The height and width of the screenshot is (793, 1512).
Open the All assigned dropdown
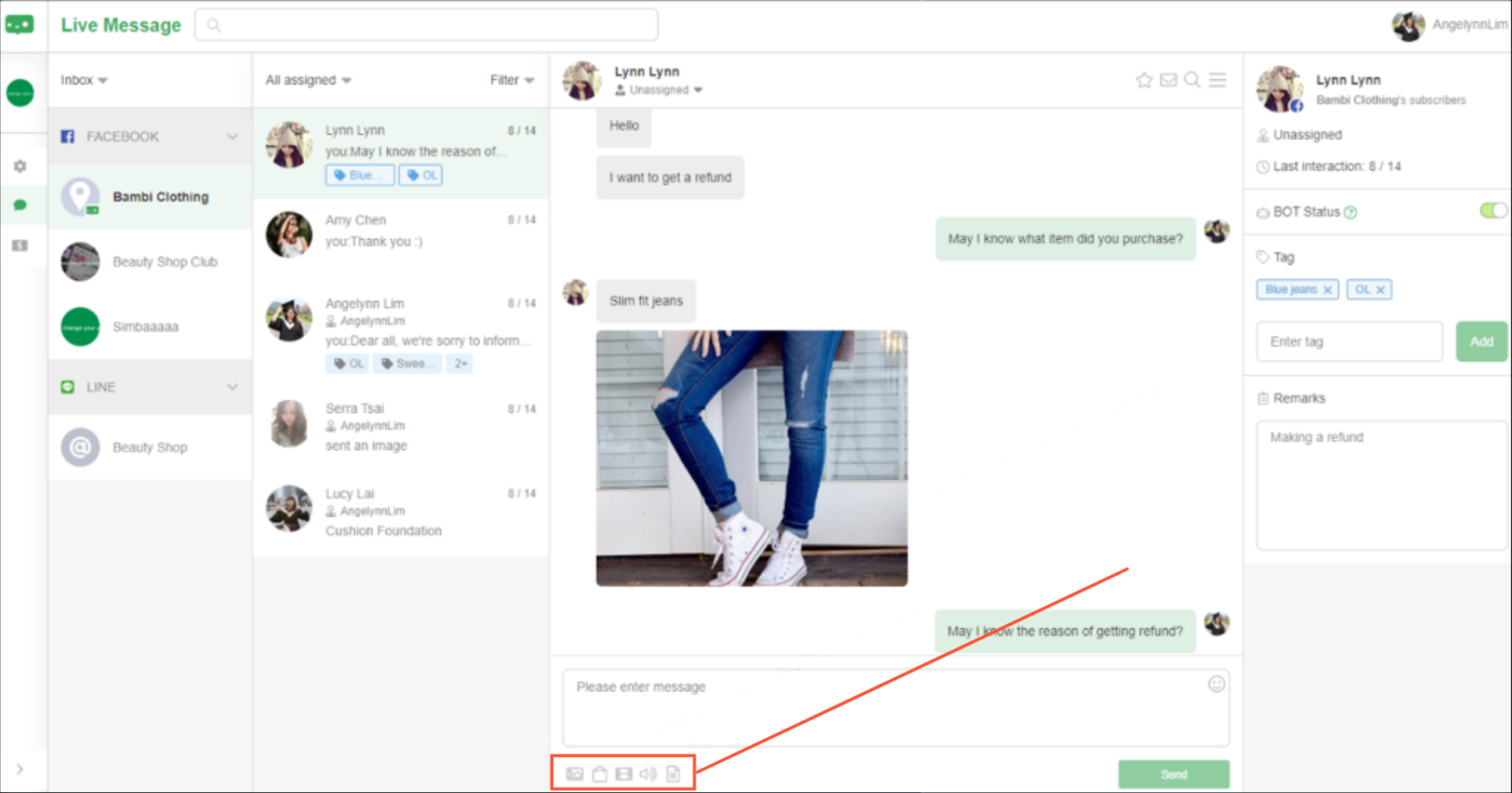click(308, 80)
